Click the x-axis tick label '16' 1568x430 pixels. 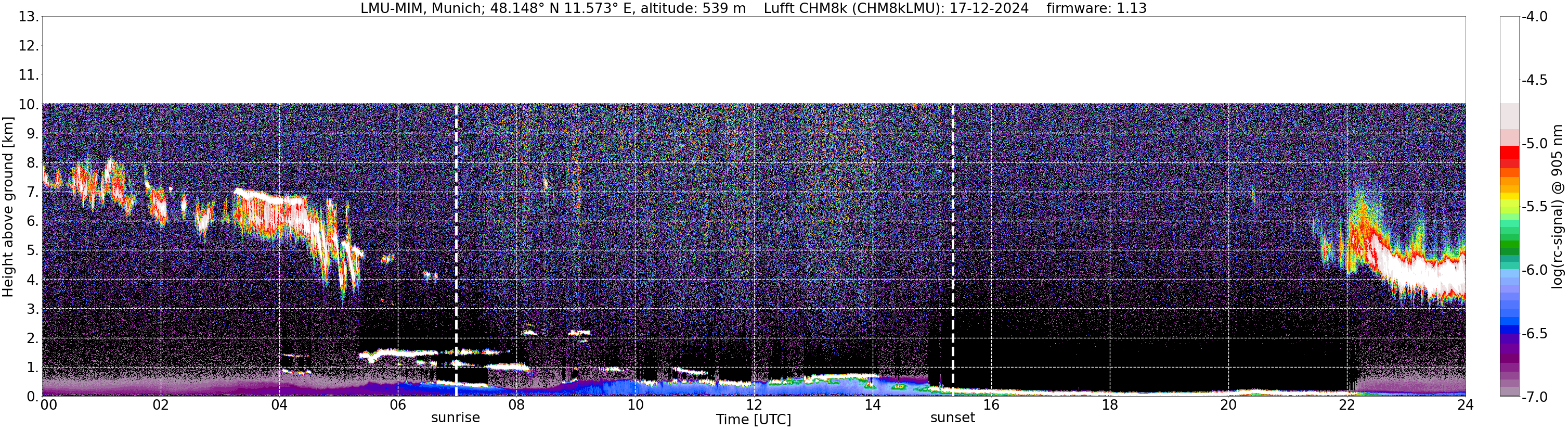tap(992, 405)
